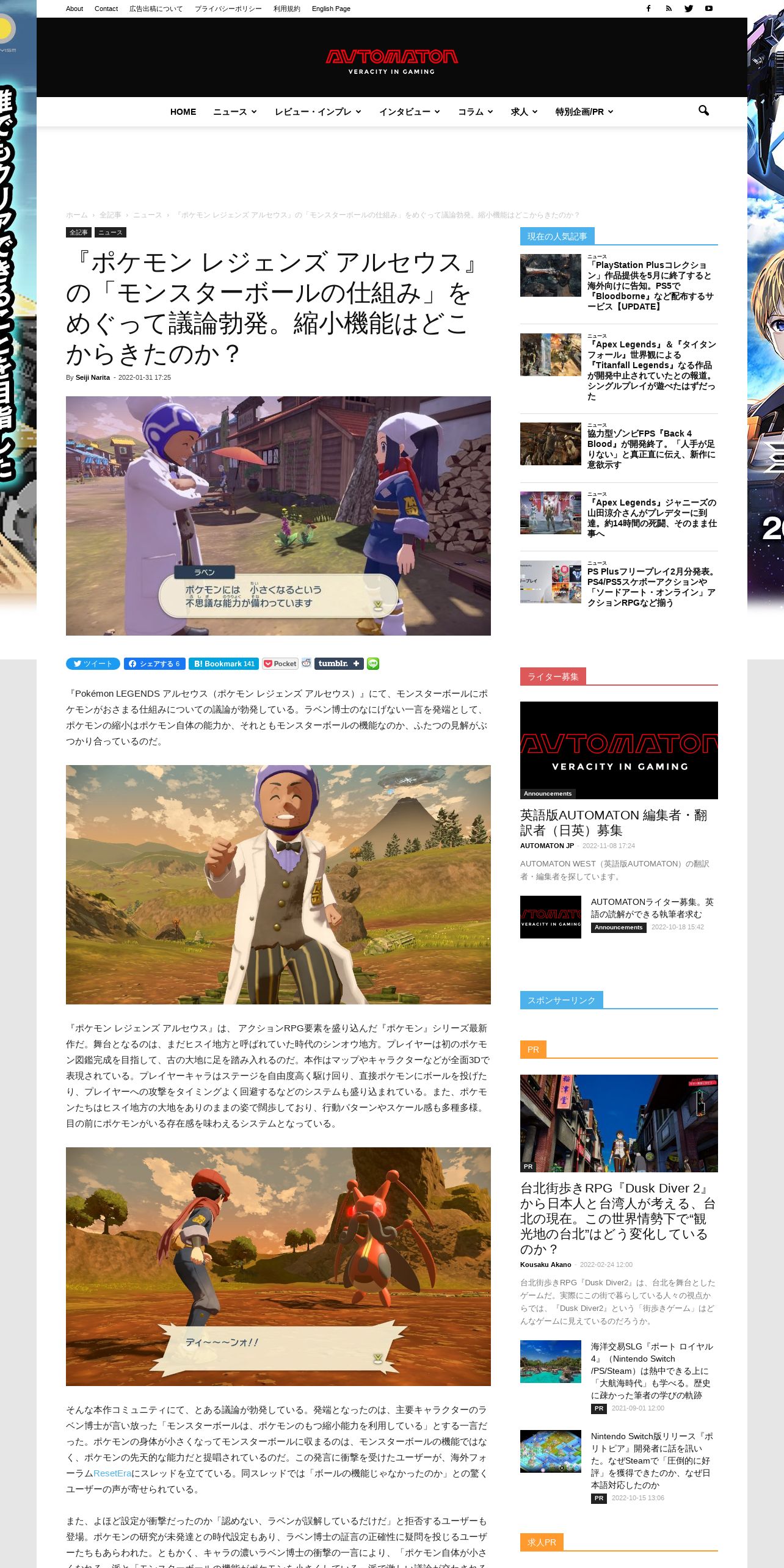Open ポリトピア developer interview article
The height and width of the screenshot is (1568, 784).
pyautogui.click(x=652, y=1461)
